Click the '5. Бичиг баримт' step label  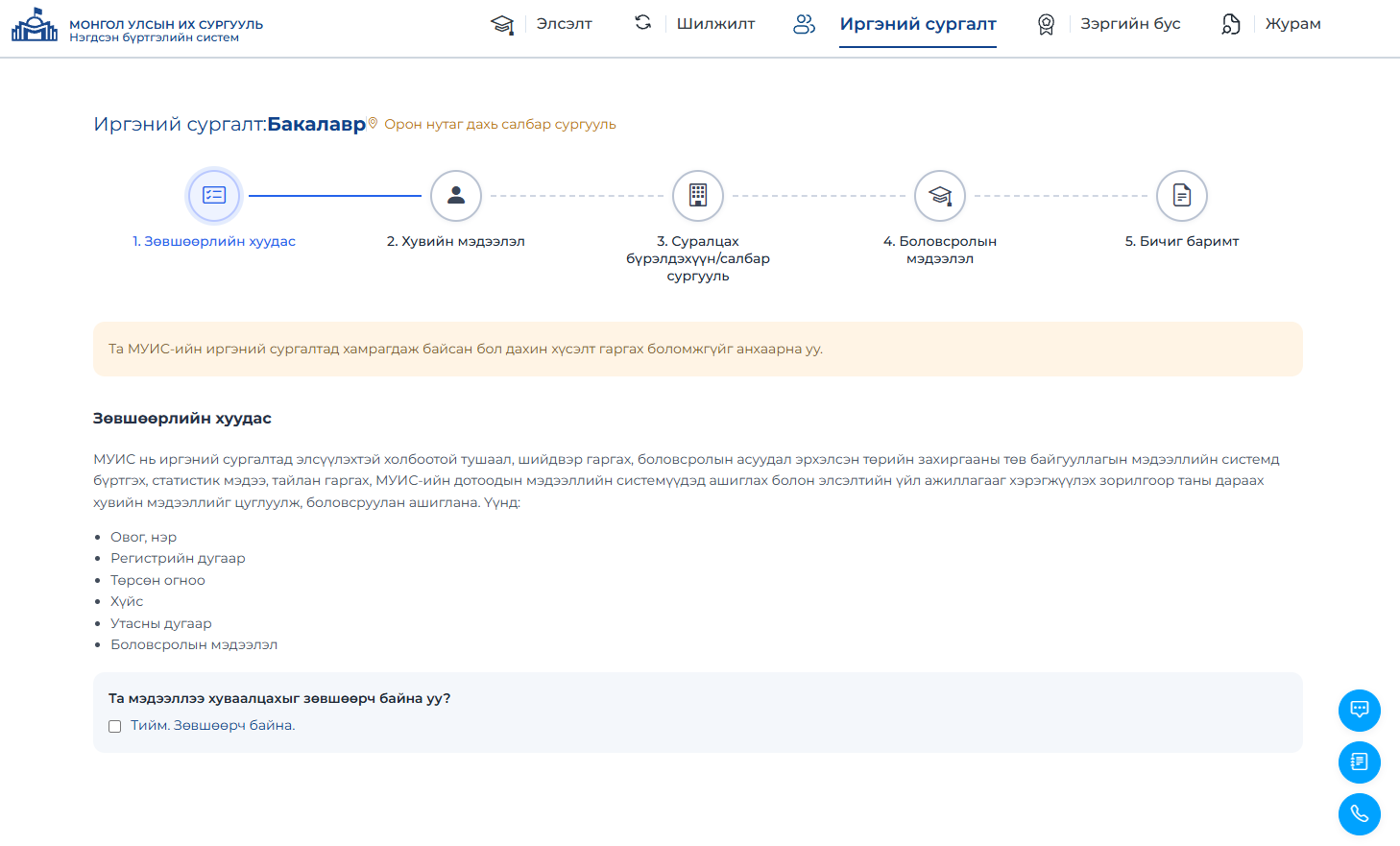click(1182, 241)
